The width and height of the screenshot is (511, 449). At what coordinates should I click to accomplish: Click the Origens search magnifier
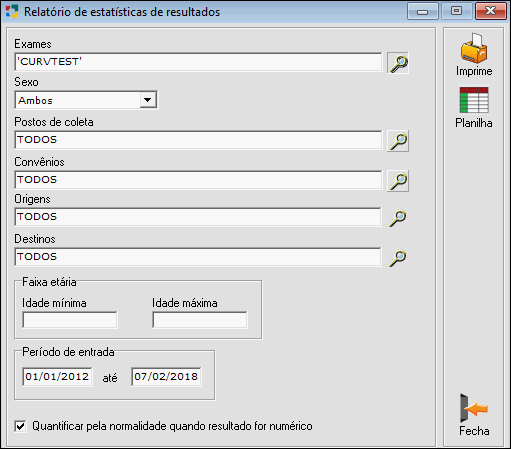pos(398,218)
